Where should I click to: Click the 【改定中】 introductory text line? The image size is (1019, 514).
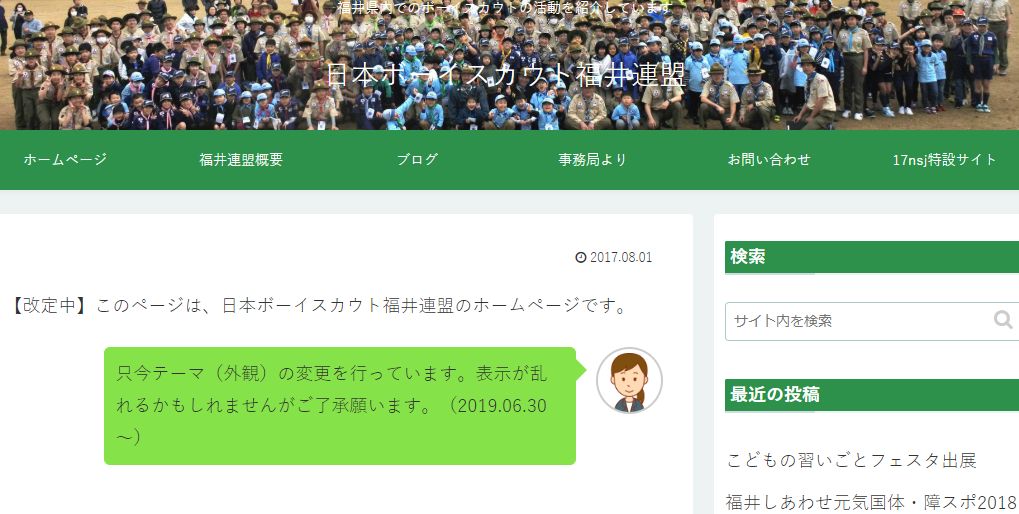coord(318,305)
